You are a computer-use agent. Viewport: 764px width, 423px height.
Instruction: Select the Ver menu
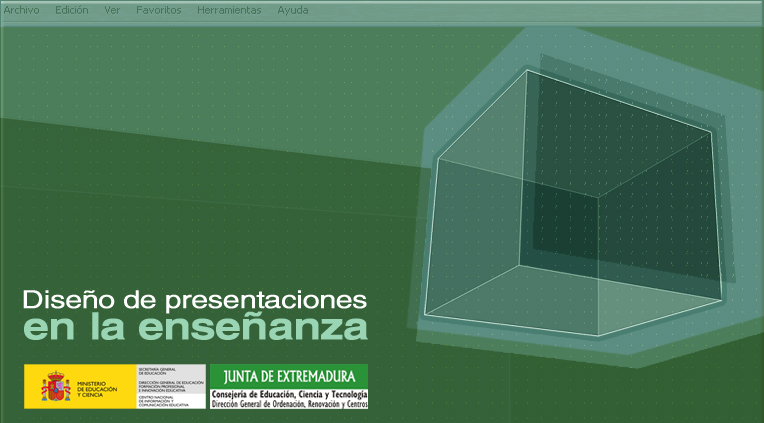[x=112, y=10]
